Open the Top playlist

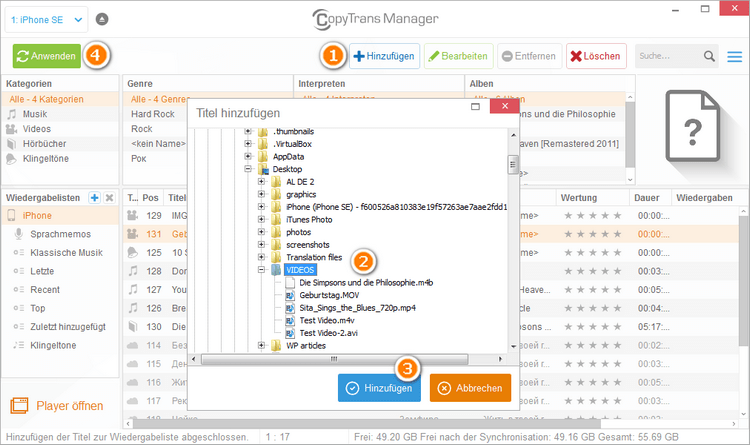[60, 308]
